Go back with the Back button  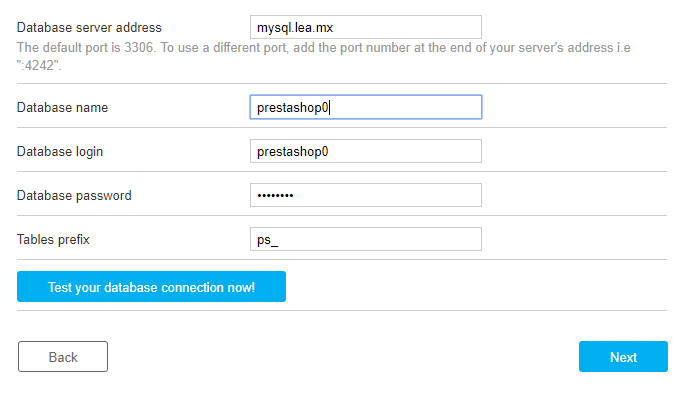[63, 357]
